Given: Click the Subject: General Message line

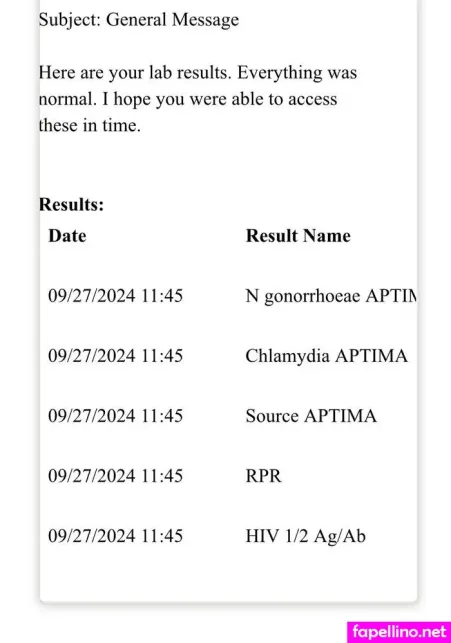Looking at the screenshot, I should (139, 21).
